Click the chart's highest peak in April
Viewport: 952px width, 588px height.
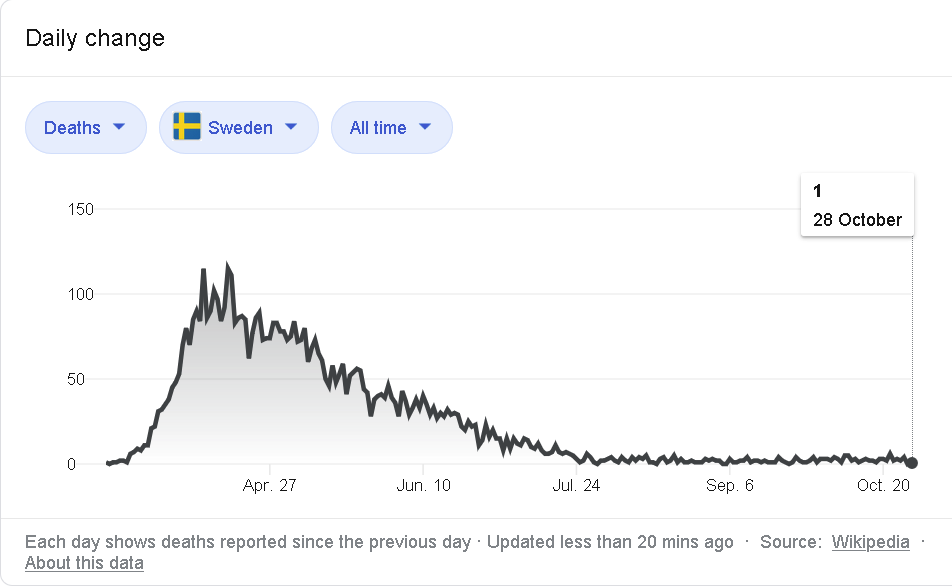point(228,265)
